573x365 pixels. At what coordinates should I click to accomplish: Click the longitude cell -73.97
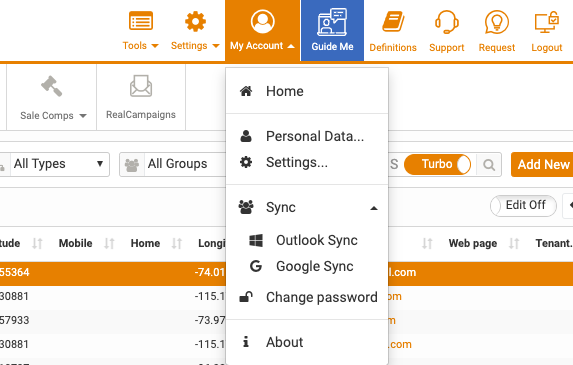tap(210, 320)
